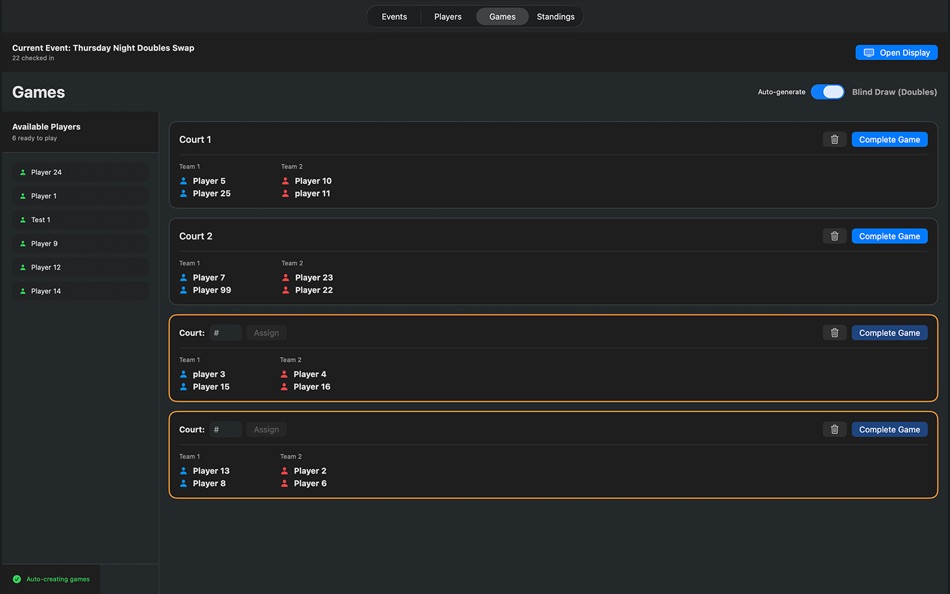
Task: Click the green person icon for Player 9
Action: (x=23, y=244)
